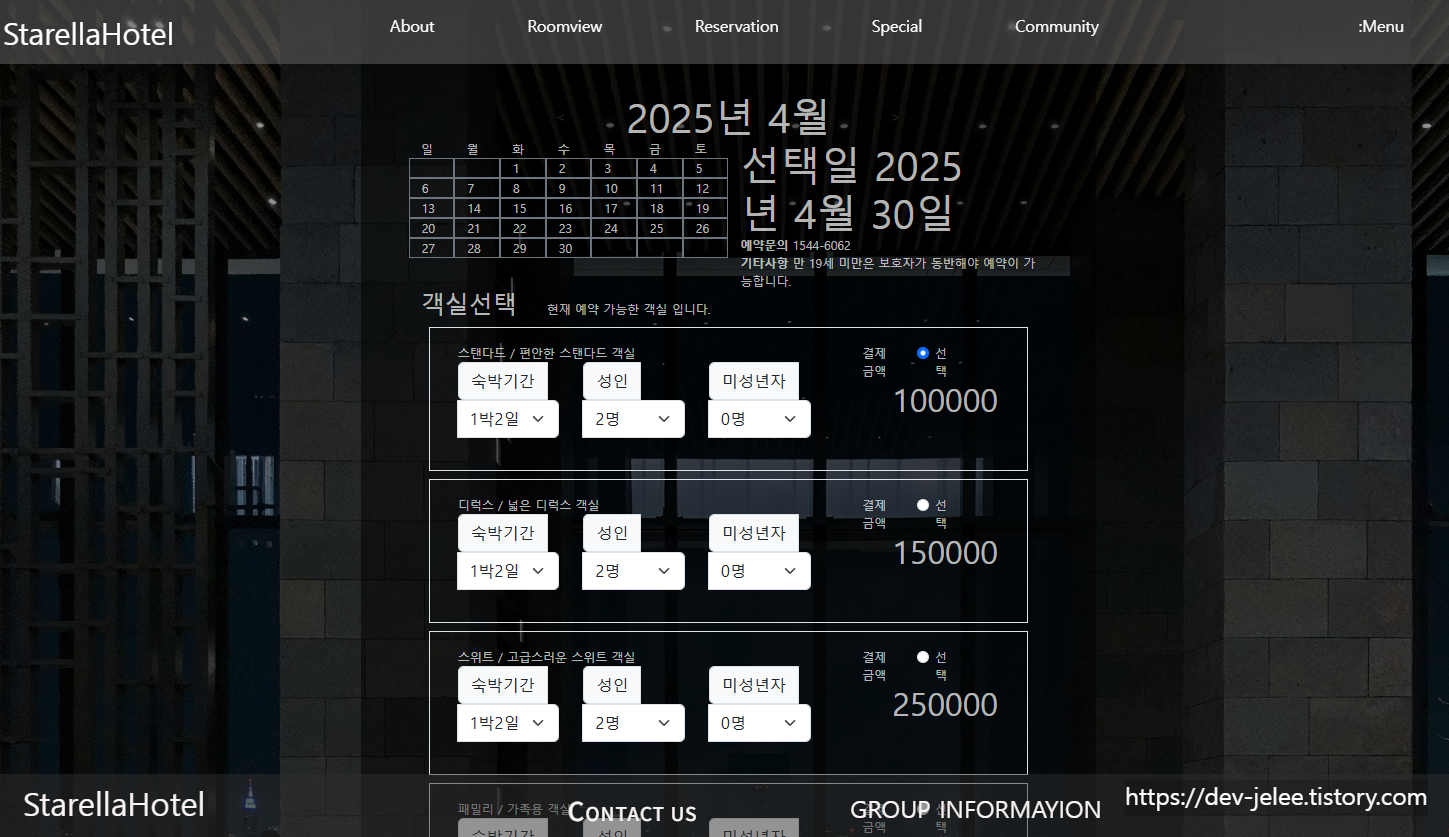Click the 성인 button in 디럭스 room
Viewport: 1449px width, 837px height.
point(612,533)
